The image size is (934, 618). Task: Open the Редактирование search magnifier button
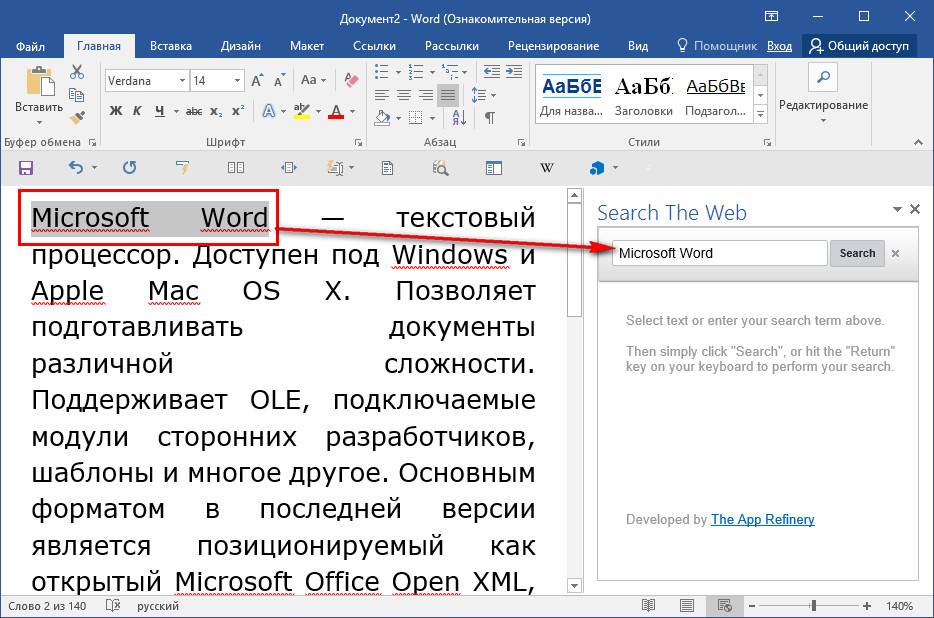823,77
